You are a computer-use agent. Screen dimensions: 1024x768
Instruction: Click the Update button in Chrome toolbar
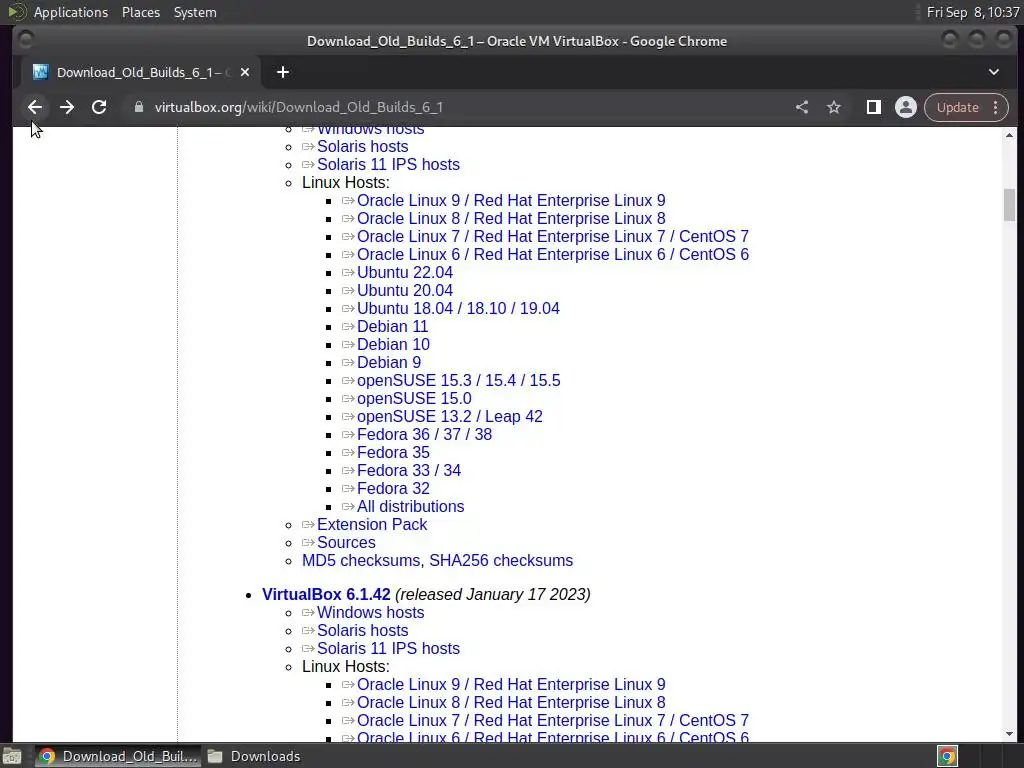point(957,107)
